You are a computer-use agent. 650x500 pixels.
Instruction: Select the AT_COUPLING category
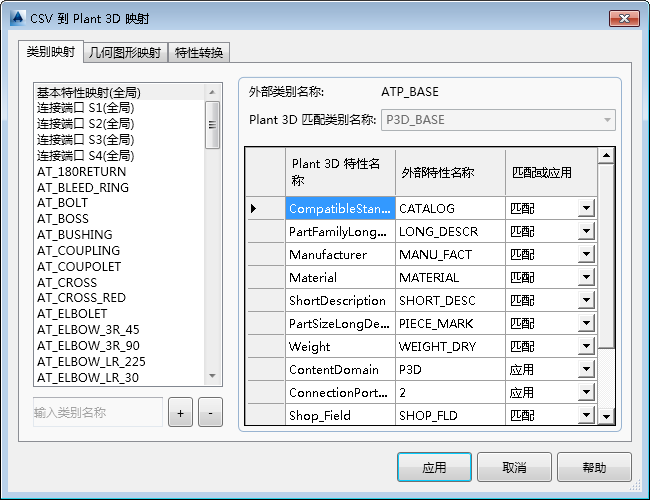point(119,250)
